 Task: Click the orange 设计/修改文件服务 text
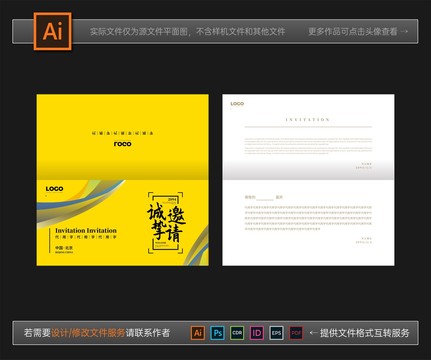(88, 333)
